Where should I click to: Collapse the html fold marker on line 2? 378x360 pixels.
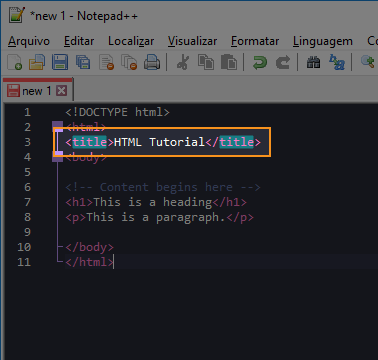[57, 127]
